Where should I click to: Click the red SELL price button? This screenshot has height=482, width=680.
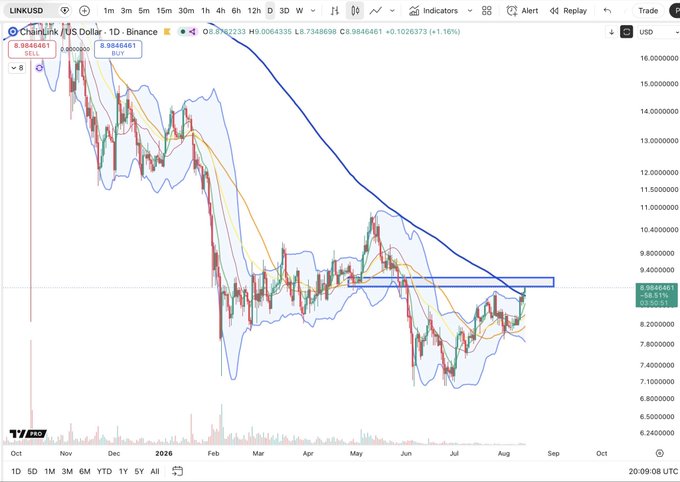[x=32, y=49]
